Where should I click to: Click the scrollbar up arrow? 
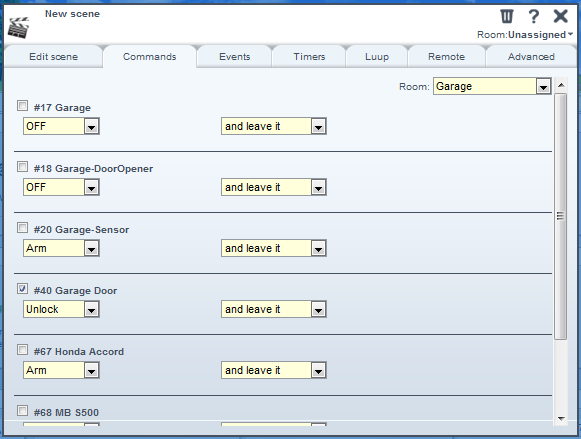click(561, 86)
